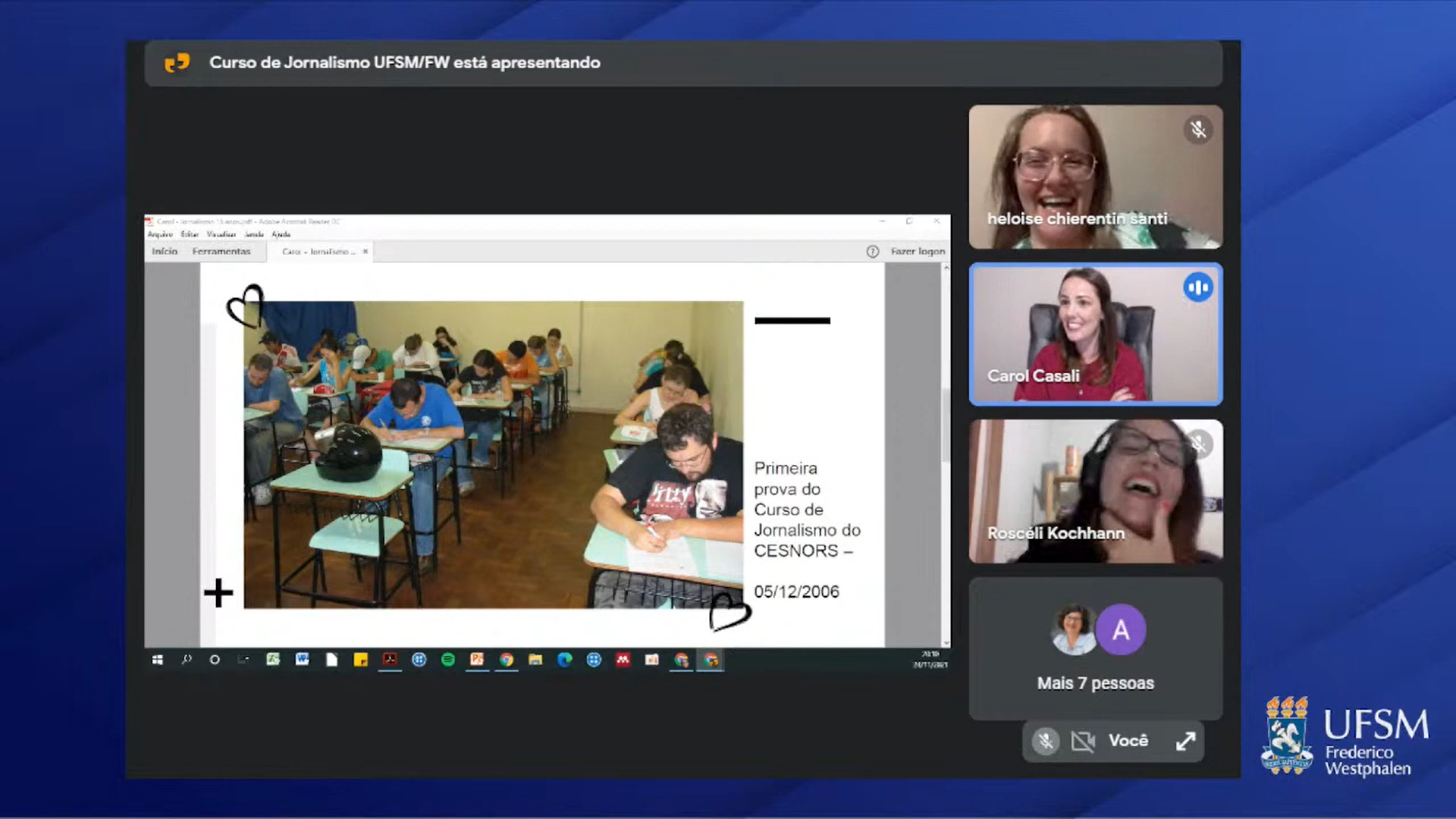Click the PDF vertical scrollbar

coord(946,425)
